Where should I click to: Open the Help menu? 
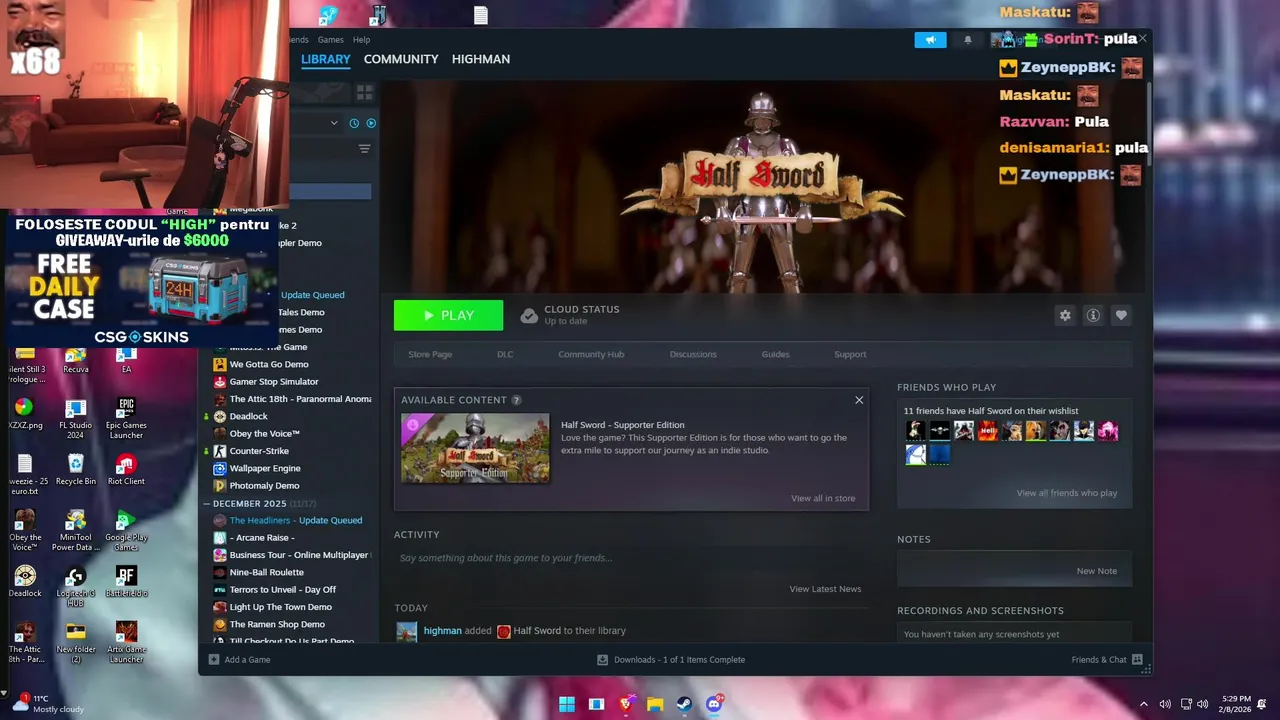click(361, 40)
